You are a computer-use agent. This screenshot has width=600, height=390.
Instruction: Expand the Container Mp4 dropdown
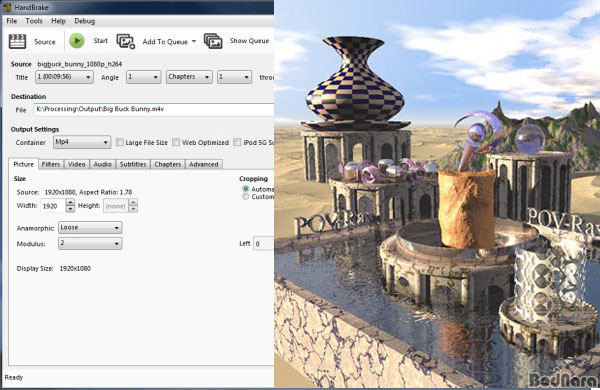pos(82,142)
